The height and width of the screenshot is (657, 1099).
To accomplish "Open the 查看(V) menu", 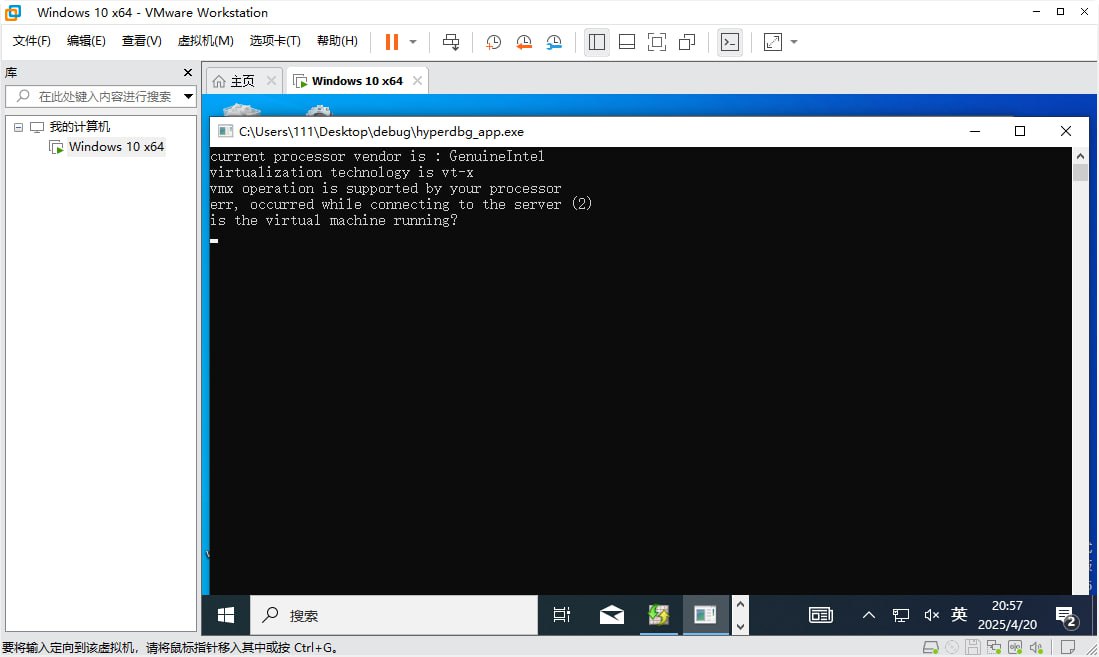I will click(x=142, y=41).
